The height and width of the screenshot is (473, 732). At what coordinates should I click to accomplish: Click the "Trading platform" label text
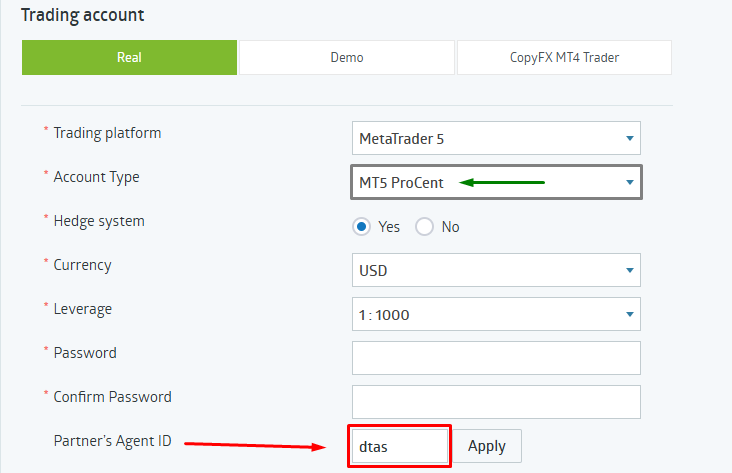(107, 133)
